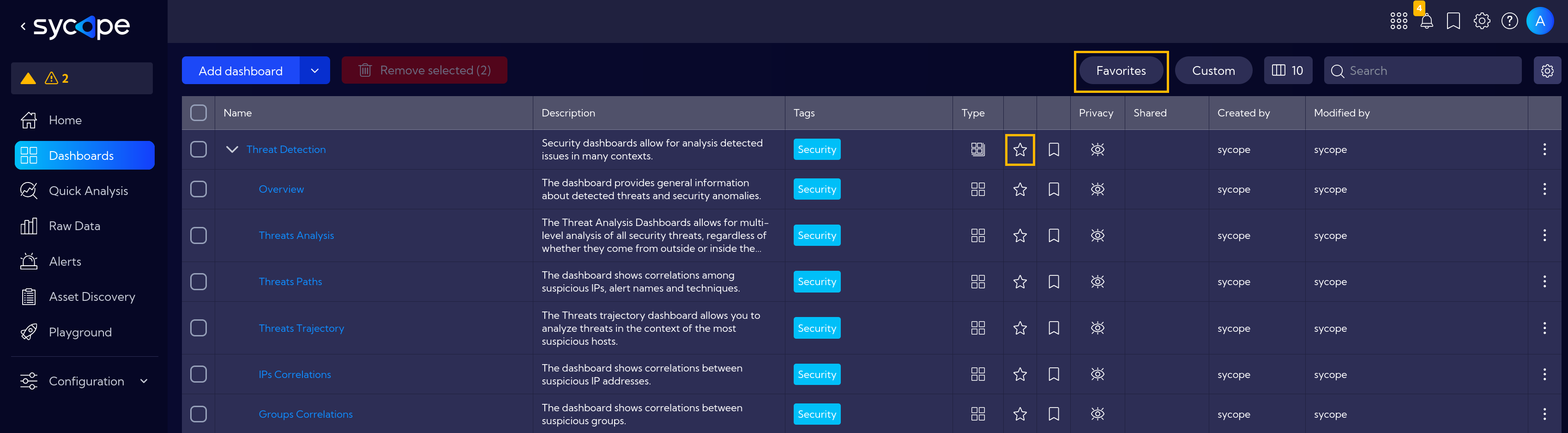
Task: Open row menu for Threats Paths
Action: click(x=1544, y=281)
